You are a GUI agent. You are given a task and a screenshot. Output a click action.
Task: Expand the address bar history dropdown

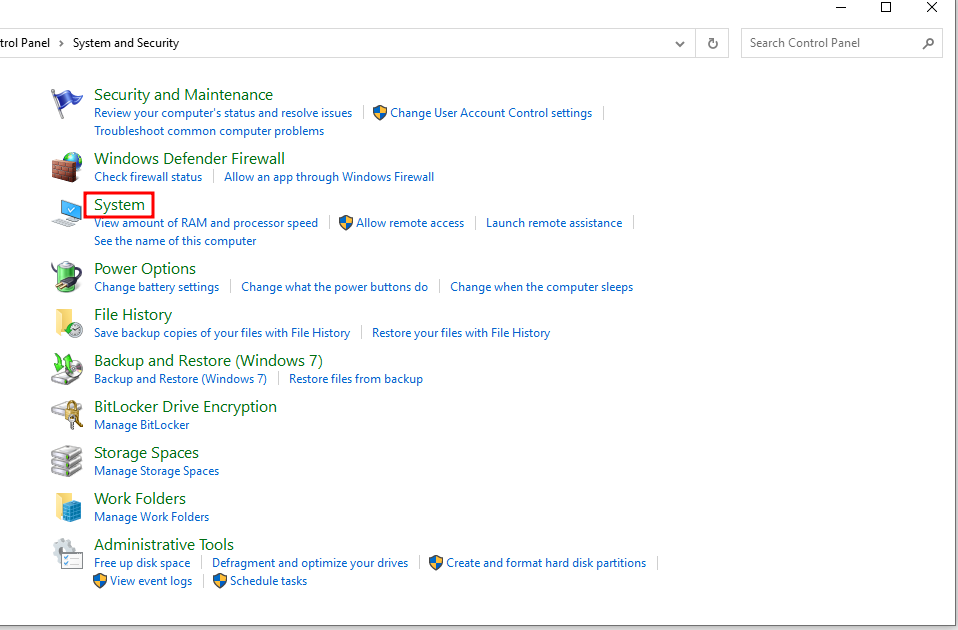[x=679, y=43]
